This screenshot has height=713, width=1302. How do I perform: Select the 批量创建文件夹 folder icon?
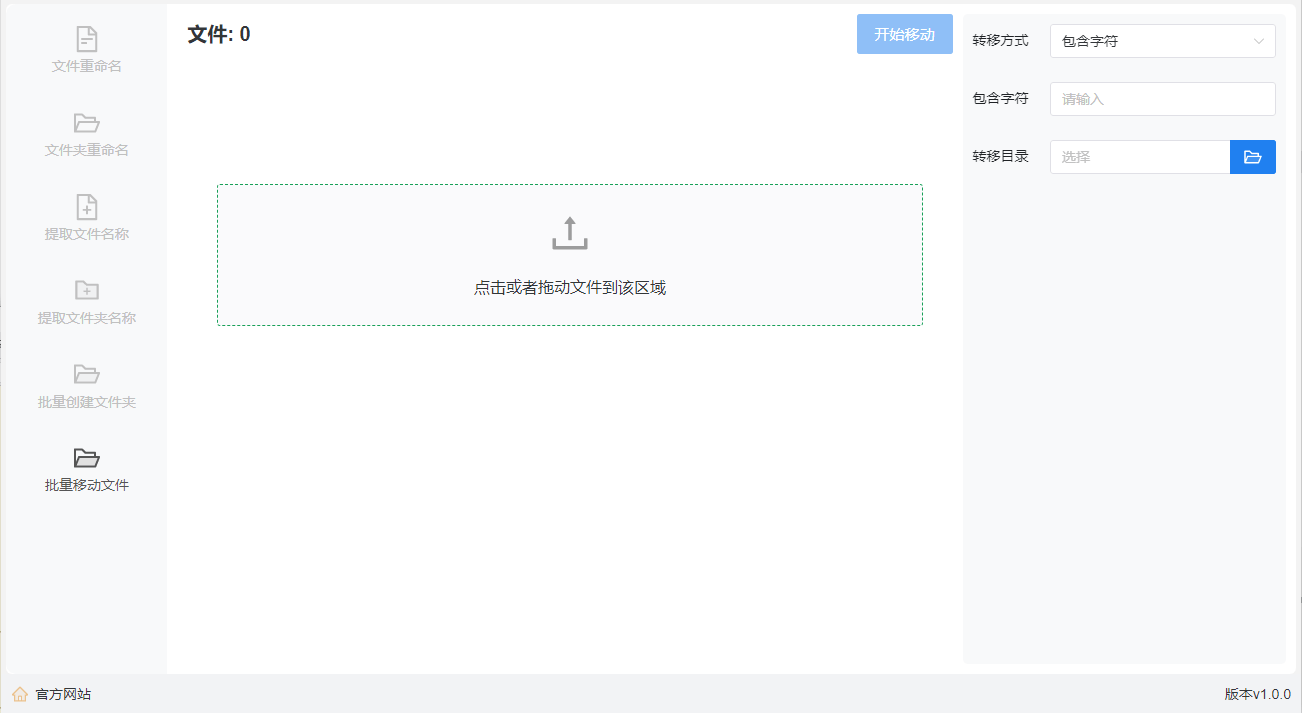click(87, 375)
